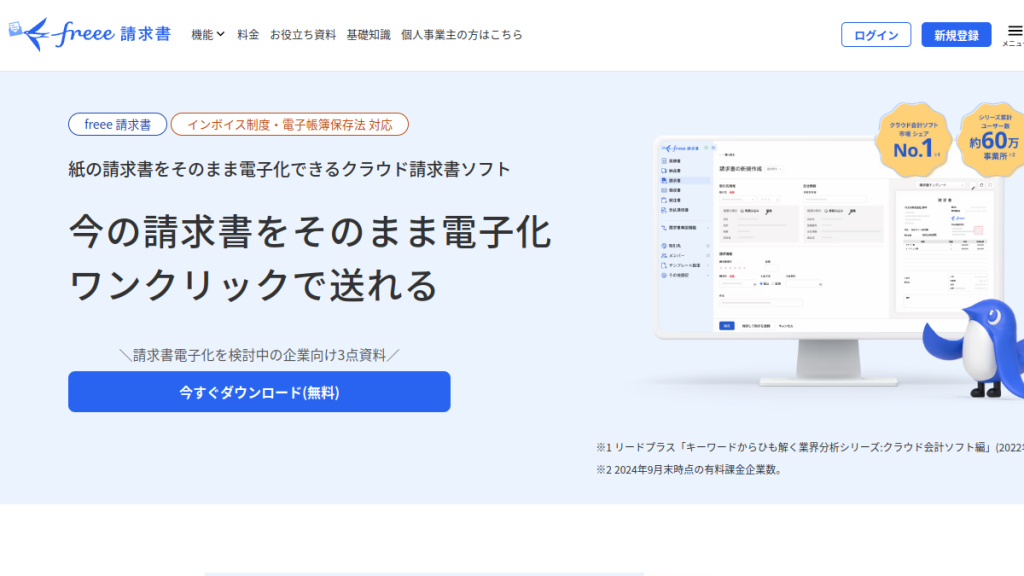Viewport: 1024px width, 576px height.
Task: Open 基礎知識 in the navigation
Action: 368,35
